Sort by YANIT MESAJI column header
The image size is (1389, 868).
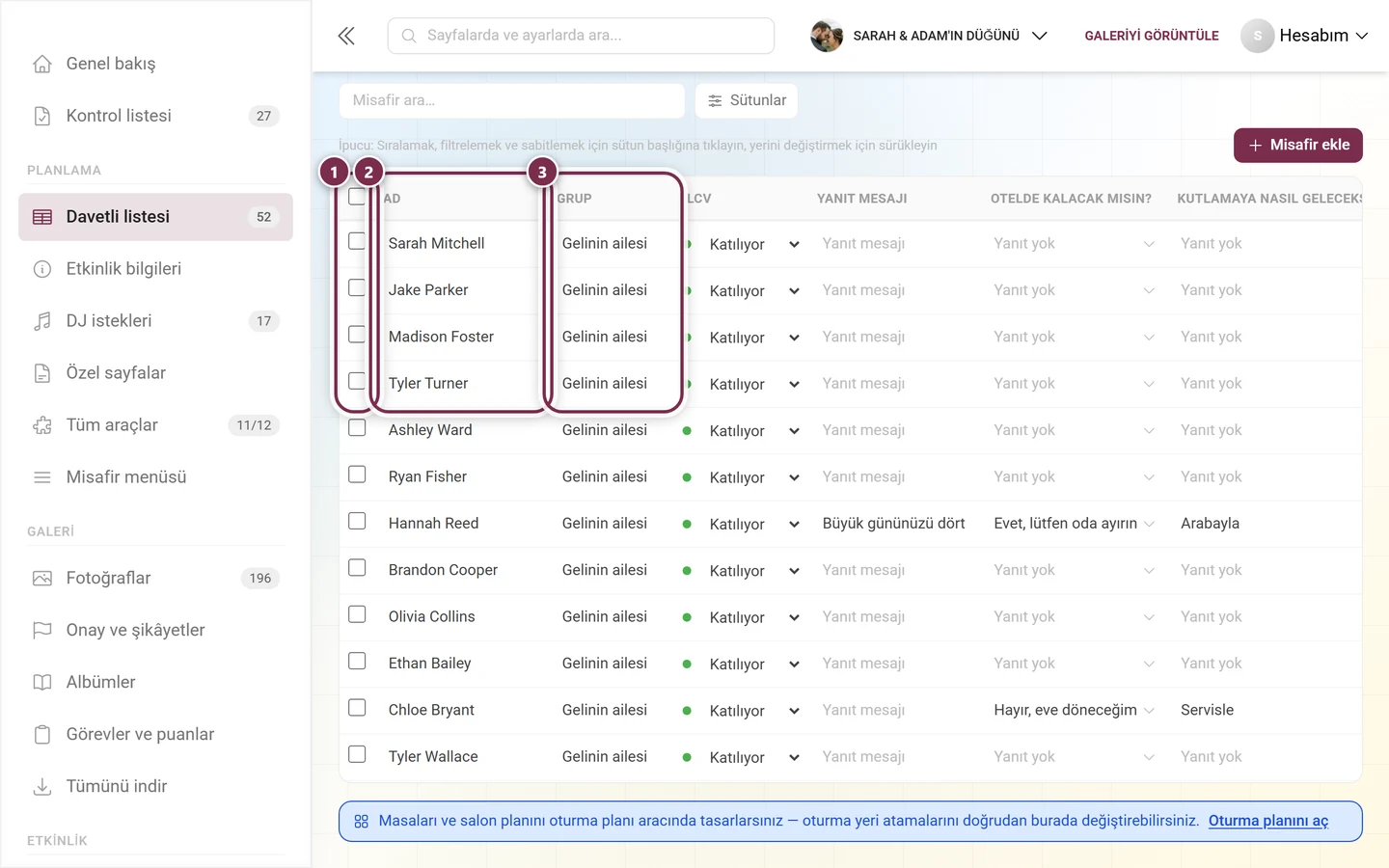coord(862,198)
